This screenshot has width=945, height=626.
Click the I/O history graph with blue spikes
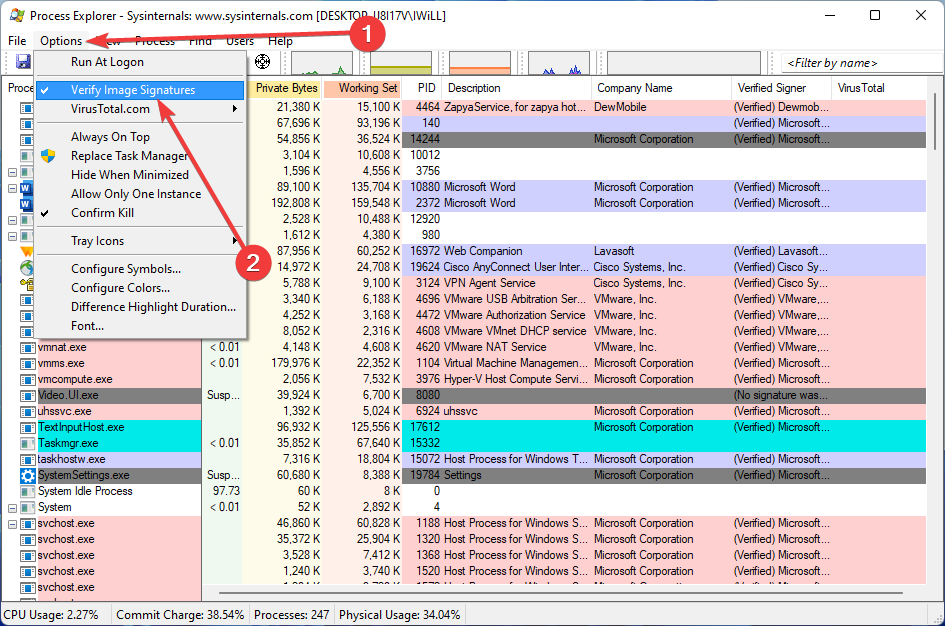(x=559, y=63)
